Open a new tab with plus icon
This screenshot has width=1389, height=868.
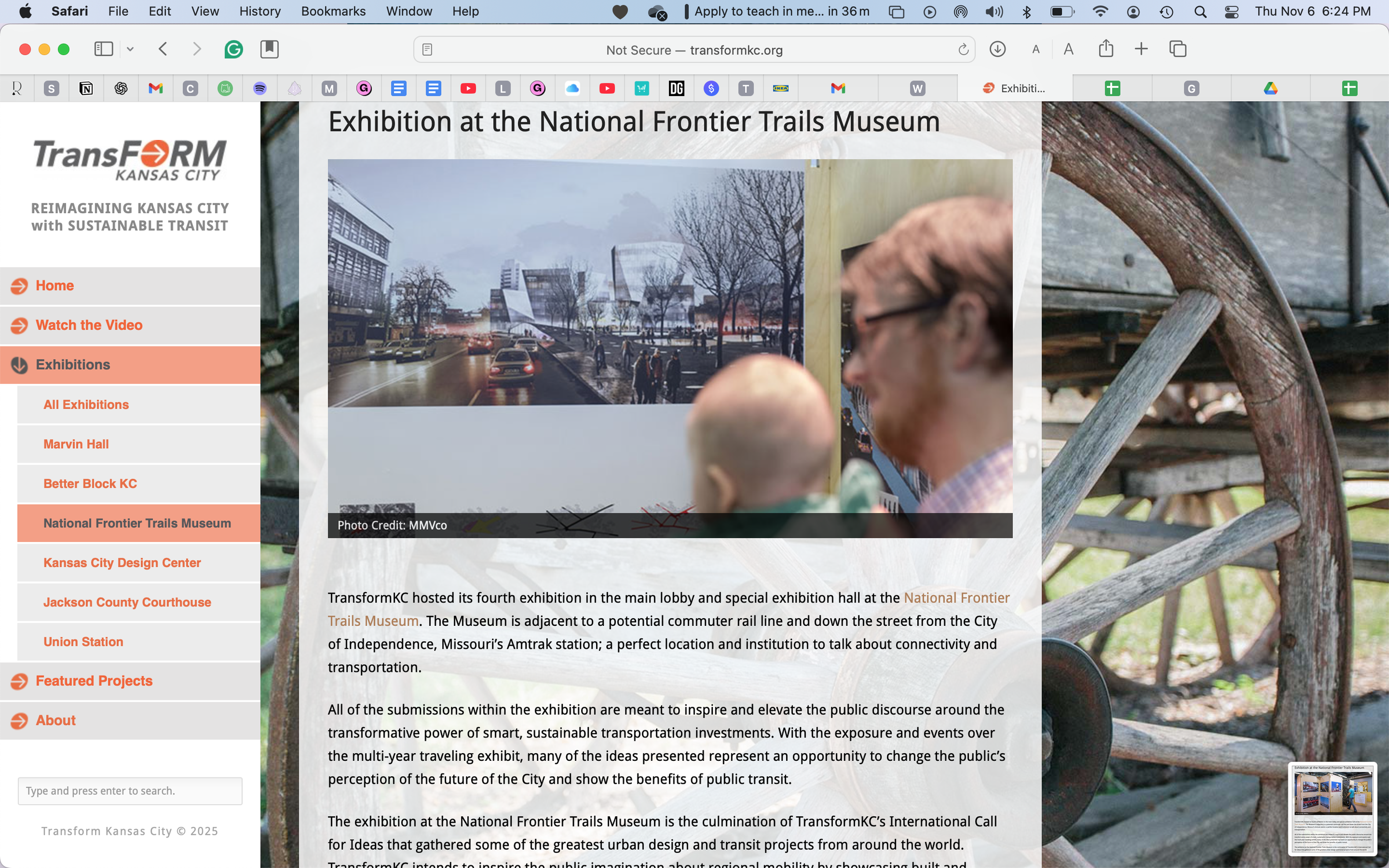coord(1141,49)
